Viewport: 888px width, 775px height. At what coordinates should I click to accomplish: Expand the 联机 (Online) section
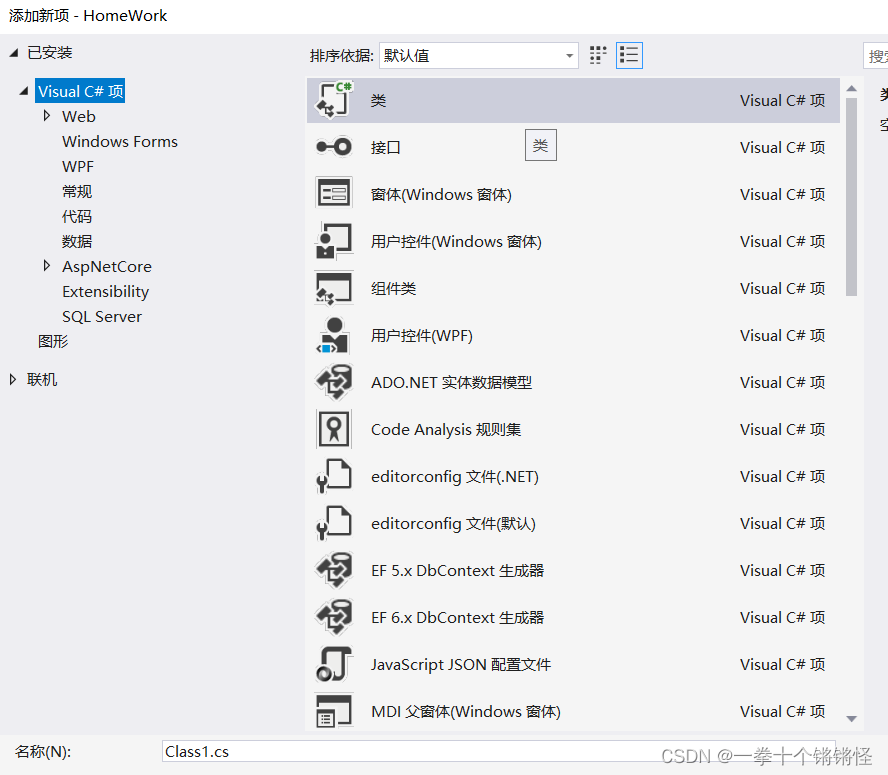(x=13, y=379)
